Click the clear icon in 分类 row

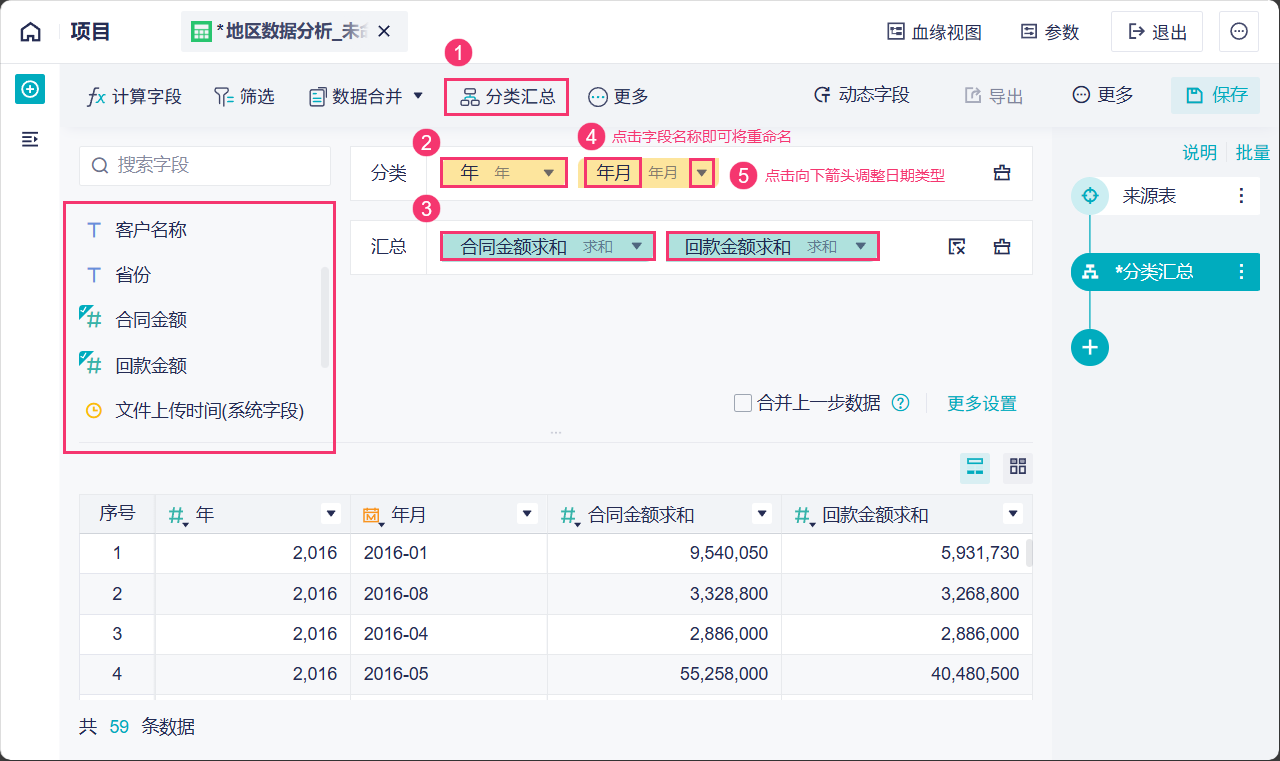1001,173
